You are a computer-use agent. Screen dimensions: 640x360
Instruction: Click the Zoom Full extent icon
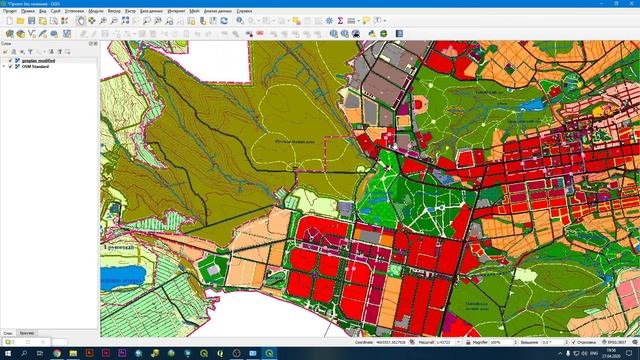125,21
